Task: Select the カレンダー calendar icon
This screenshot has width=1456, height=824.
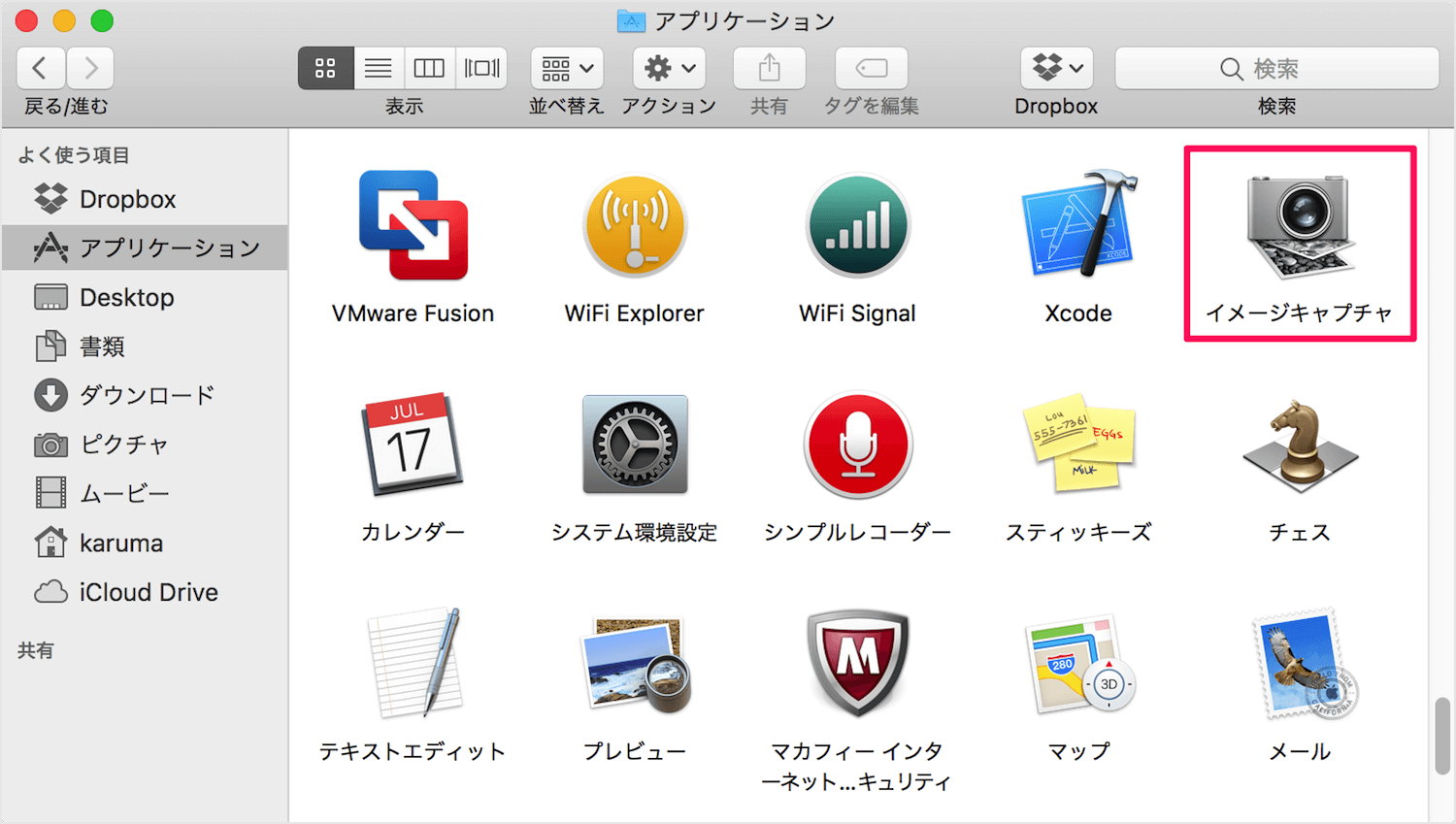Action: tap(412, 444)
